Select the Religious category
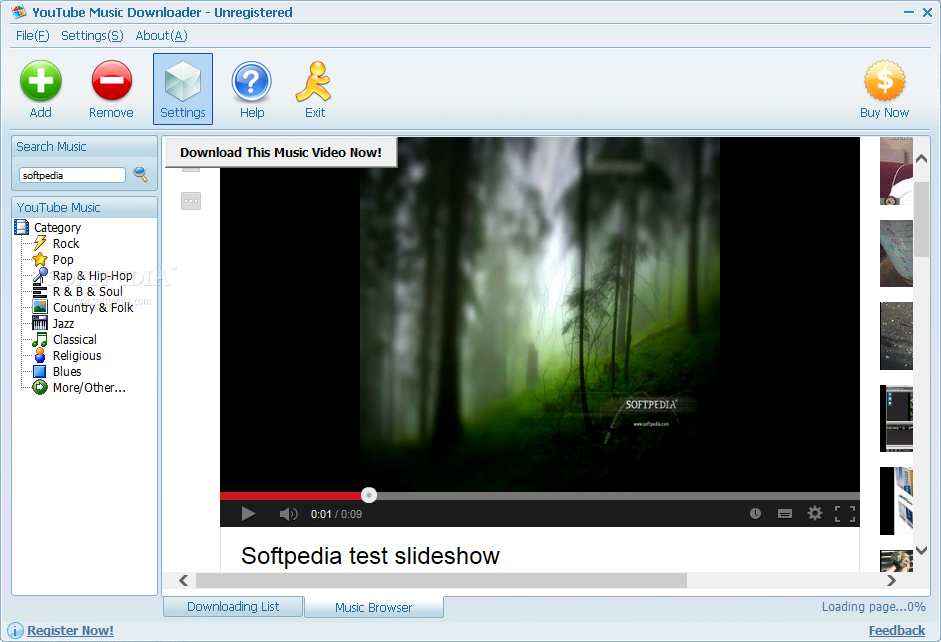The height and width of the screenshot is (642, 941). [x=77, y=356]
